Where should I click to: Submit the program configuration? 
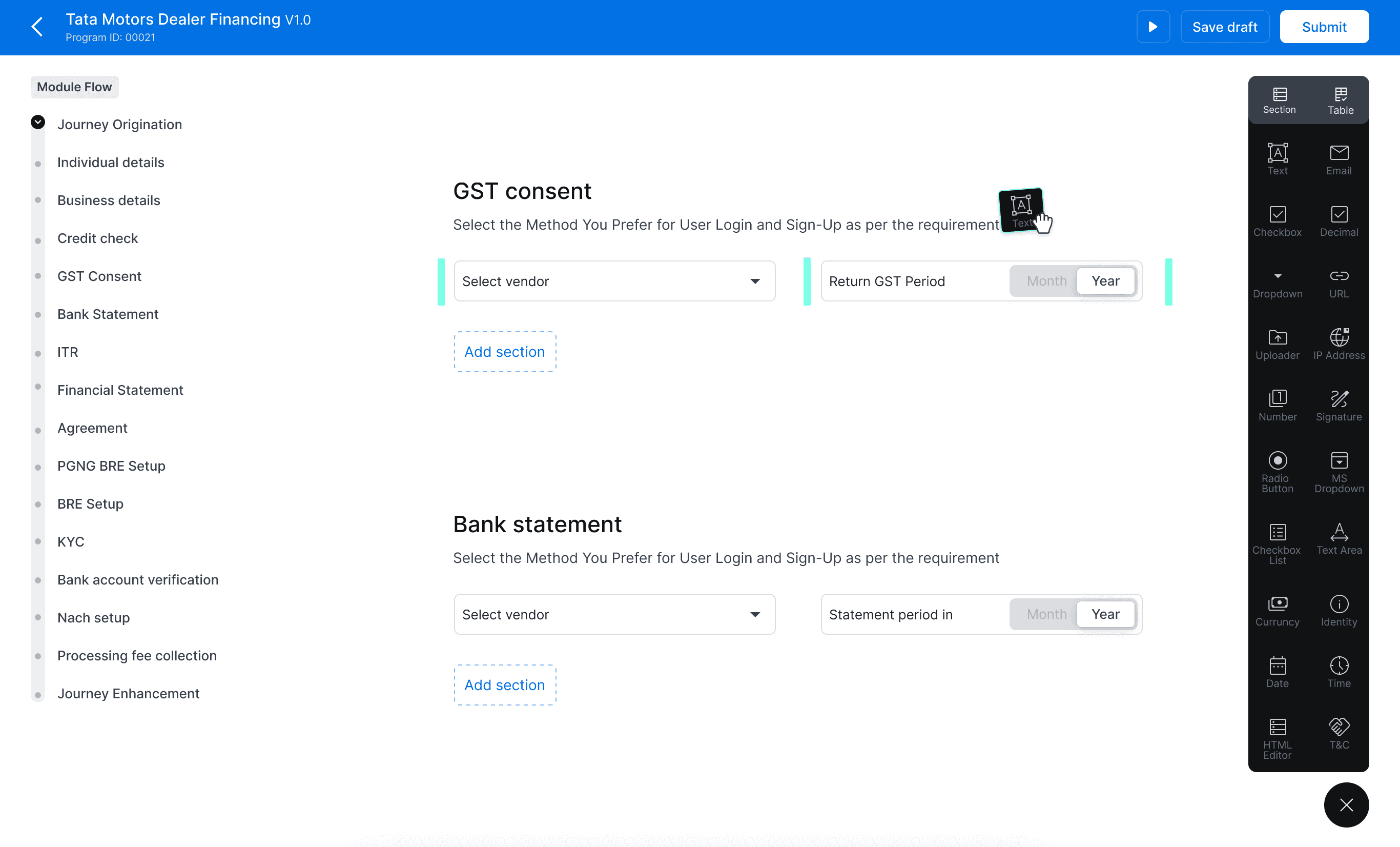(x=1324, y=27)
